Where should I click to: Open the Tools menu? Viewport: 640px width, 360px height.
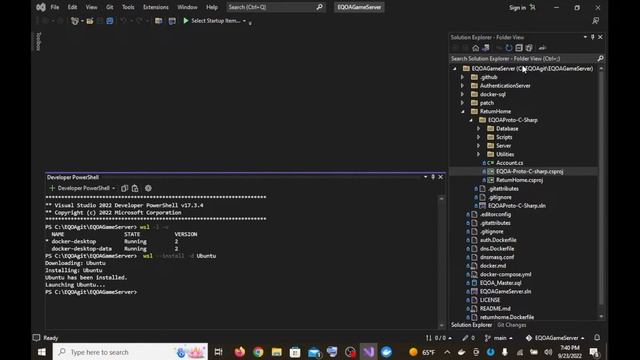[x=128, y=7]
